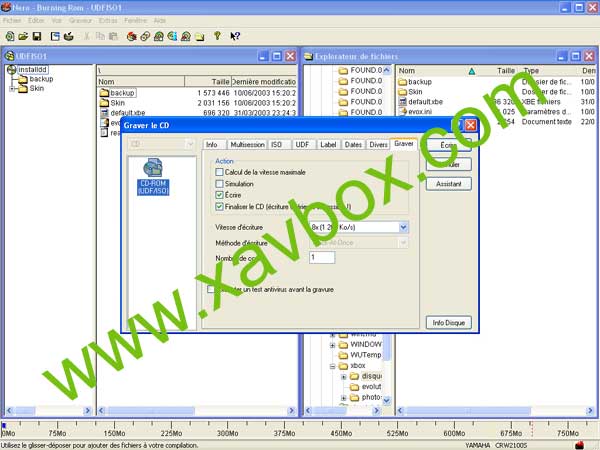Viewport: 600px width, 450px height.
Task: Expand the Skin folder in UDFISO1 tree
Action: coord(12,89)
